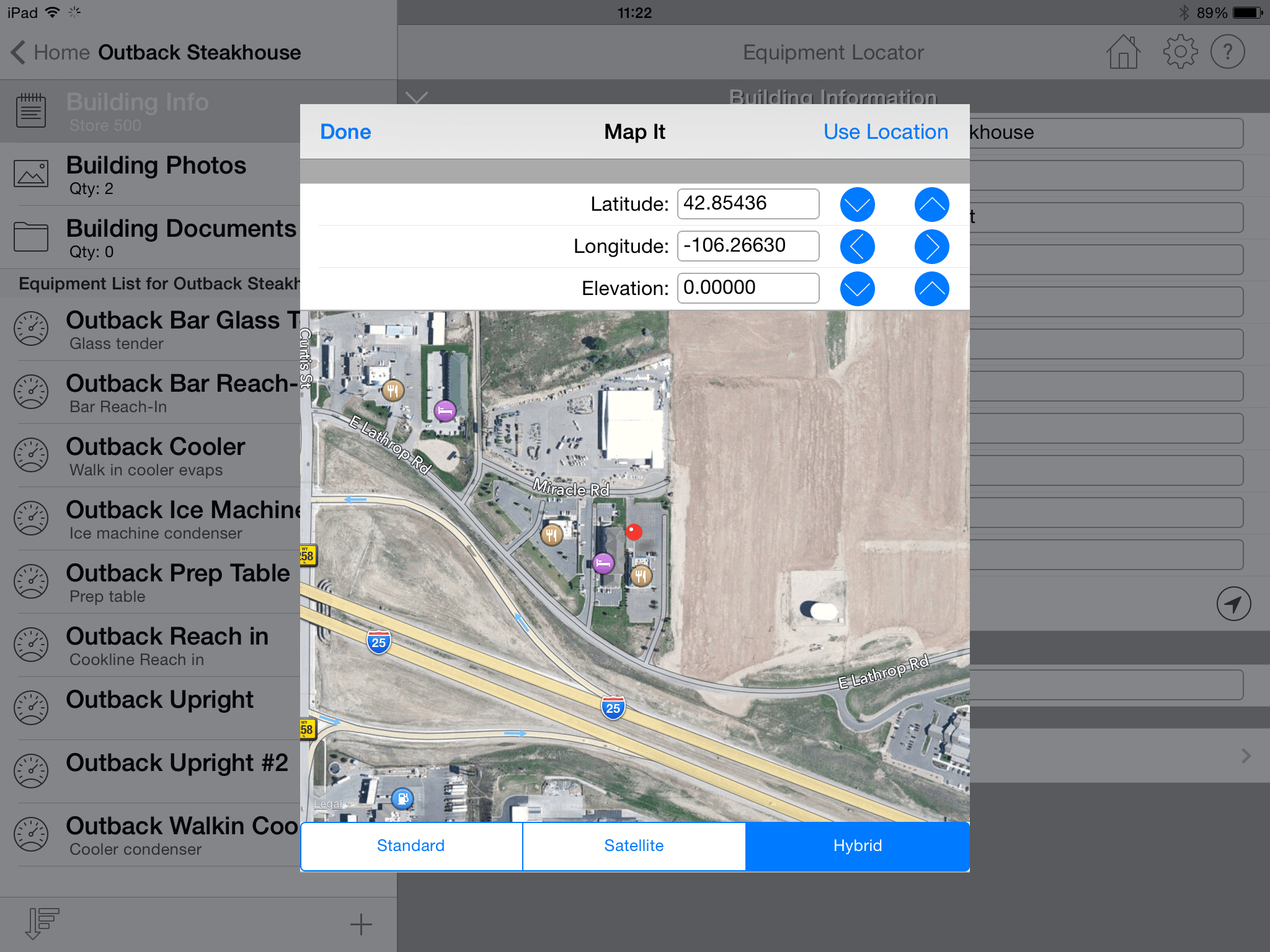Add equipment with the plus icon

tap(360, 924)
